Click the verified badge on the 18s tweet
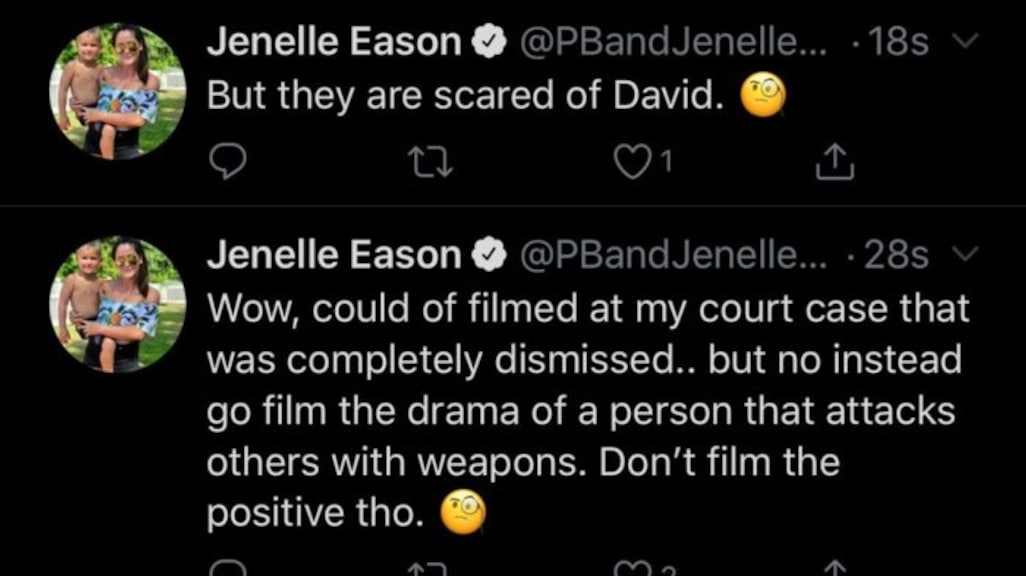Viewport: 1026px width, 576px height. (486, 43)
